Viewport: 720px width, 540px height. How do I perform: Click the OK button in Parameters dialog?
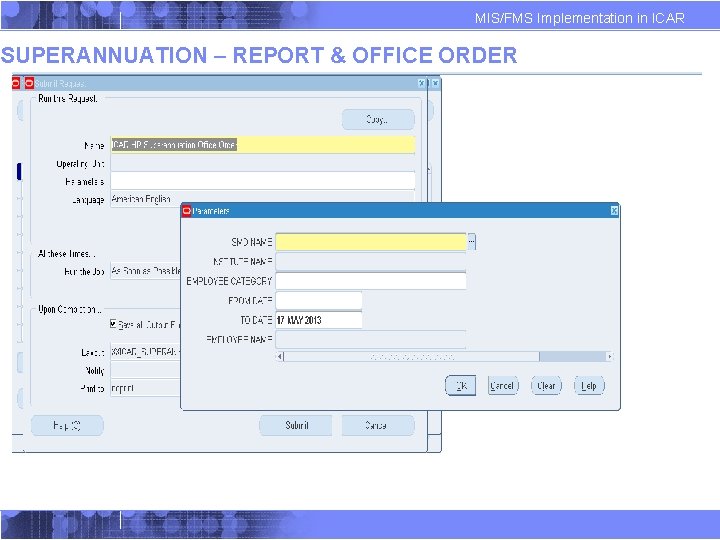[x=460, y=386]
